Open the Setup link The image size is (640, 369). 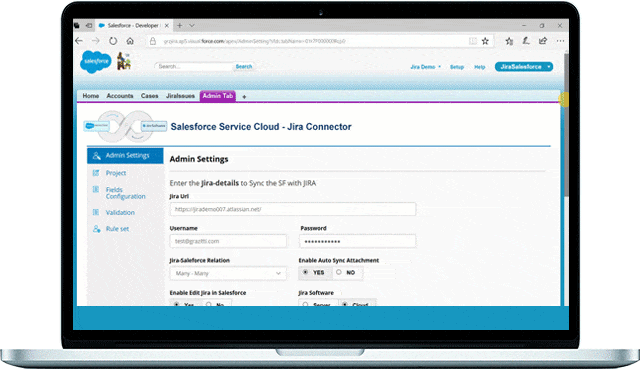coord(457,67)
